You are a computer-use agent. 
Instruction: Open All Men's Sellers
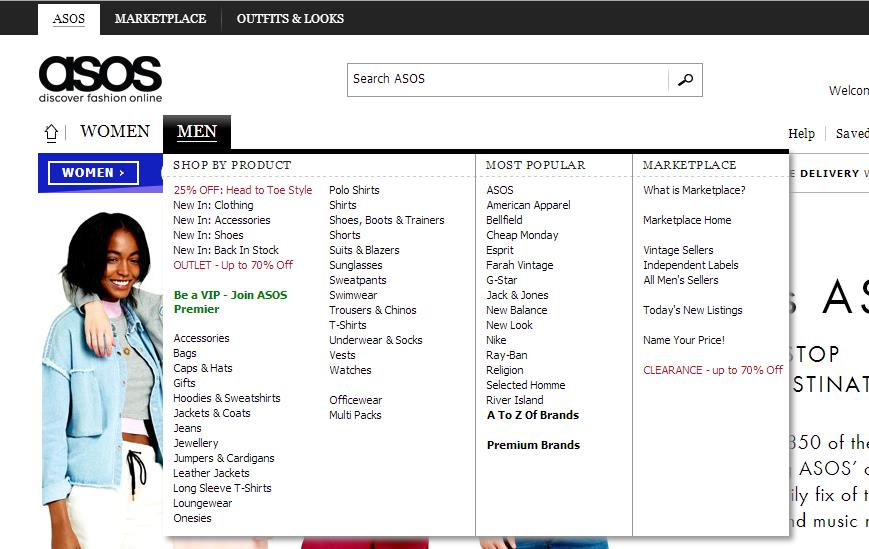click(x=681, y=280)
